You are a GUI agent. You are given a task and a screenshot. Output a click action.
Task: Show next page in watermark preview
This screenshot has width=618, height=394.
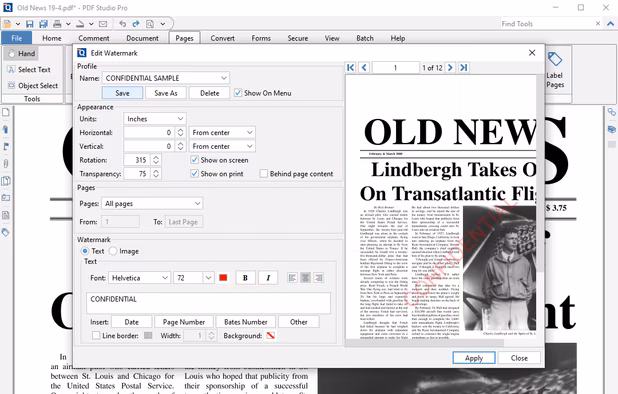pyautogui.click(x=450, y=68)
